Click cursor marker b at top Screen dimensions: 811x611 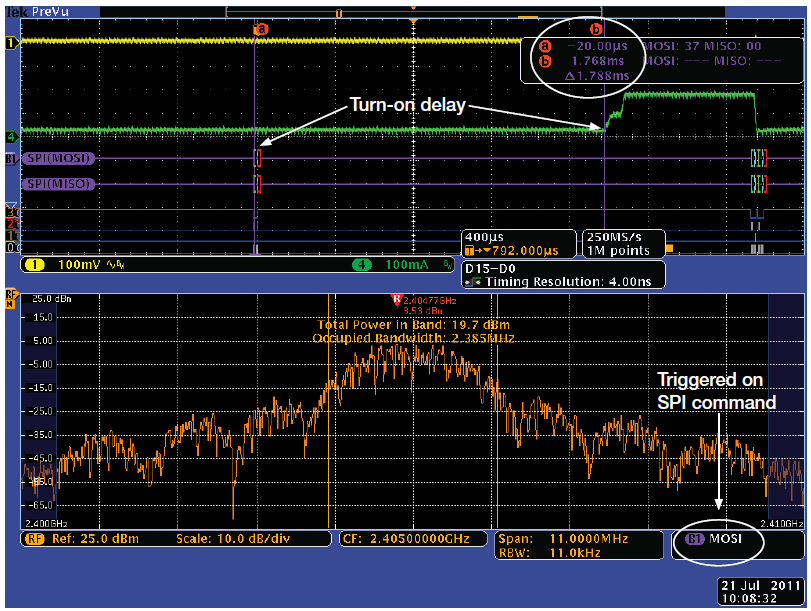pos(597,30)
